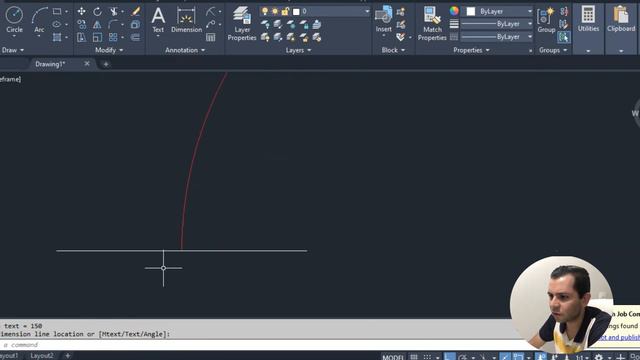Viewport: 640px width, 360px height.
Task: Switch to Layout2 tab
Action: point(42,356)
